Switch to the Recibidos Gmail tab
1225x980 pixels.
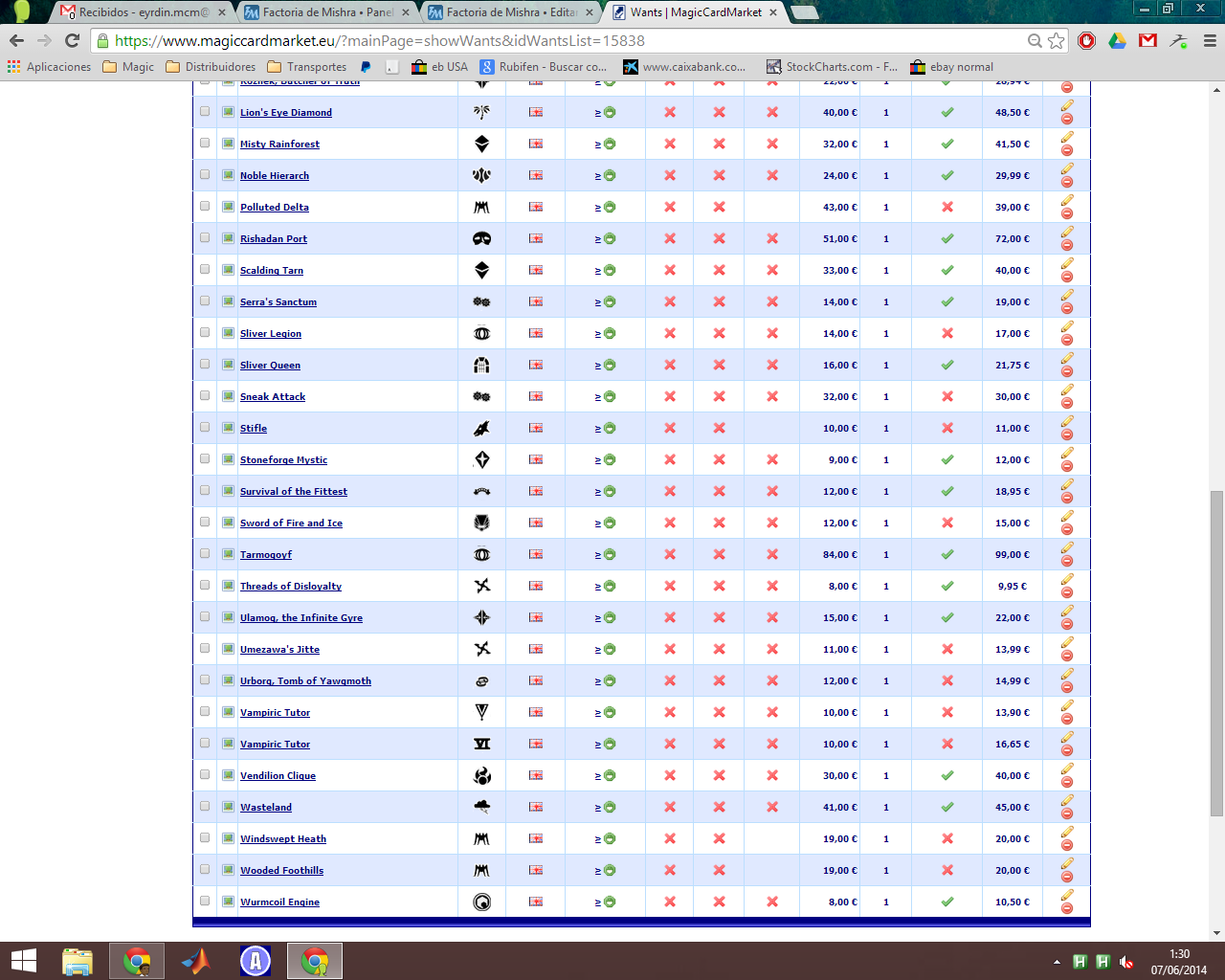click(x=145, y=12)
